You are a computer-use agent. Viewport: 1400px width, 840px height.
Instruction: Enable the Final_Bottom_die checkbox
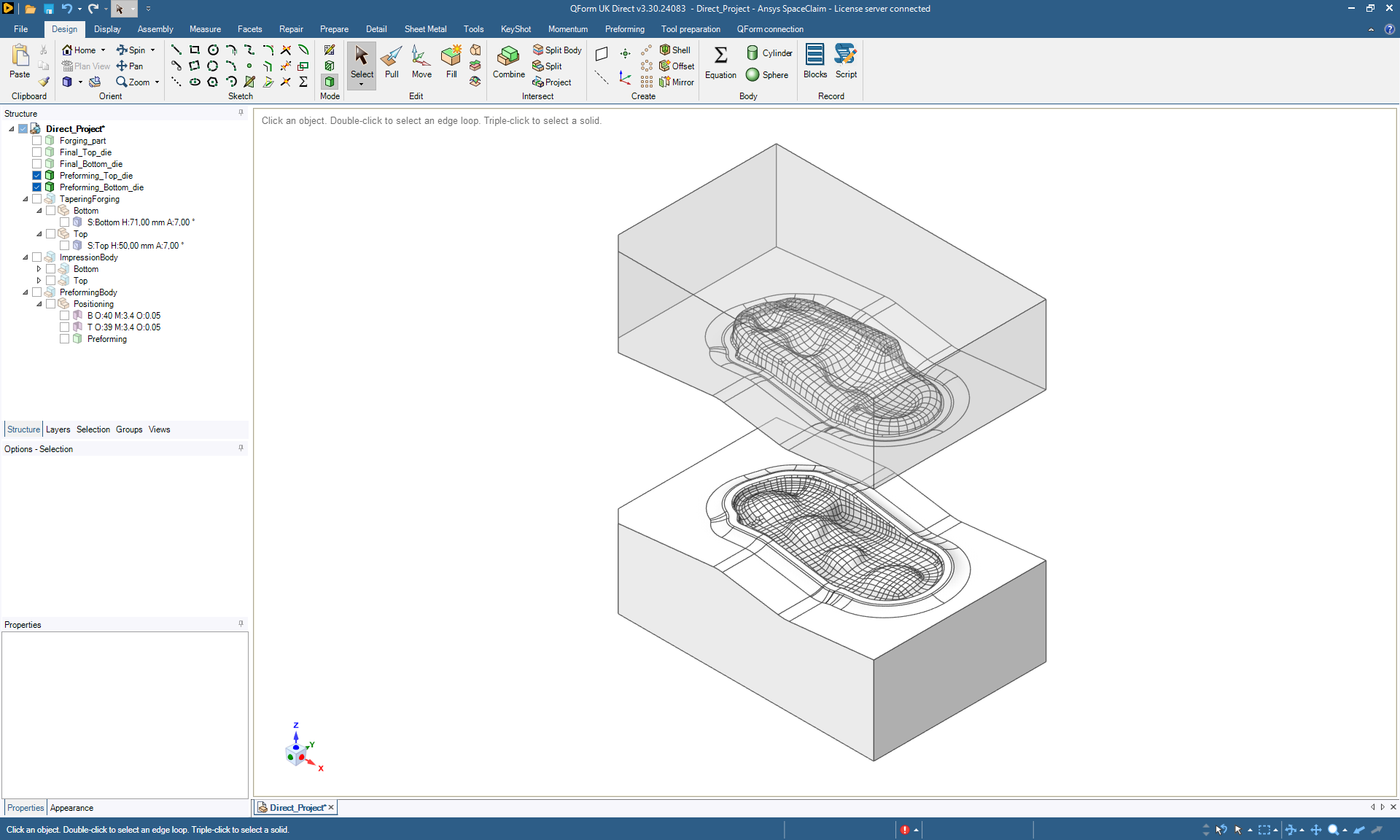[x=37, y=164]
